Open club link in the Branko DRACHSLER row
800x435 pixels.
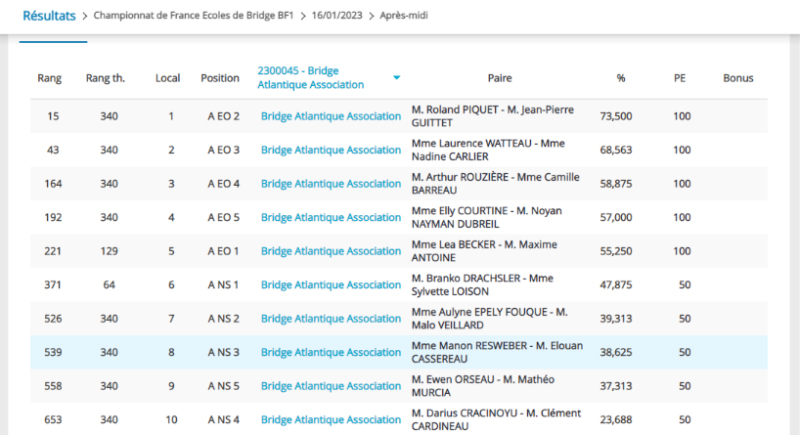(331, 285)
